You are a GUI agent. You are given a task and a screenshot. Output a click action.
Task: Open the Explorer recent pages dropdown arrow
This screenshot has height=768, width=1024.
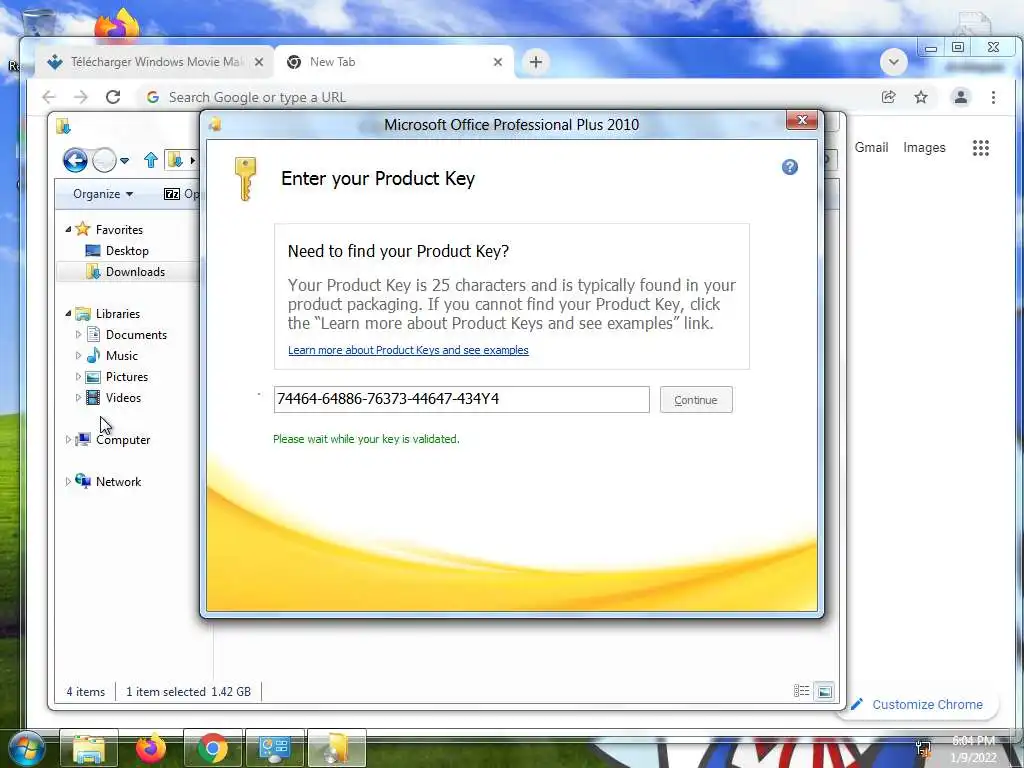coord(125,160)
